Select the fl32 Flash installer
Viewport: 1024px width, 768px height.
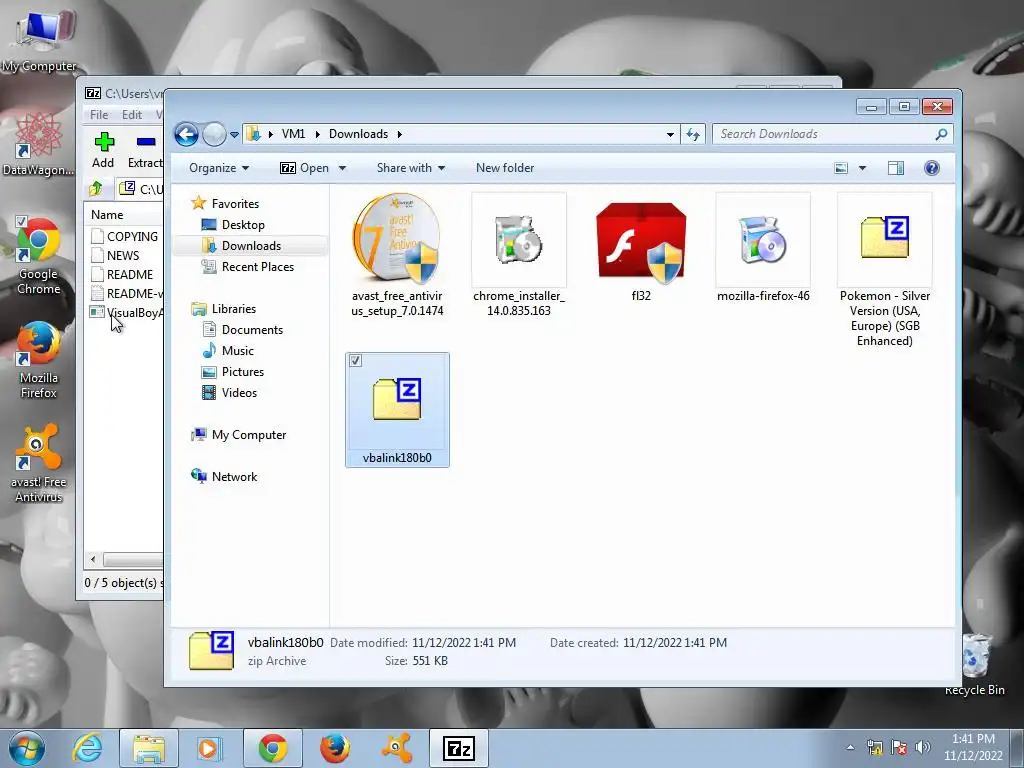pyautogui.click(x=641, y=242)
